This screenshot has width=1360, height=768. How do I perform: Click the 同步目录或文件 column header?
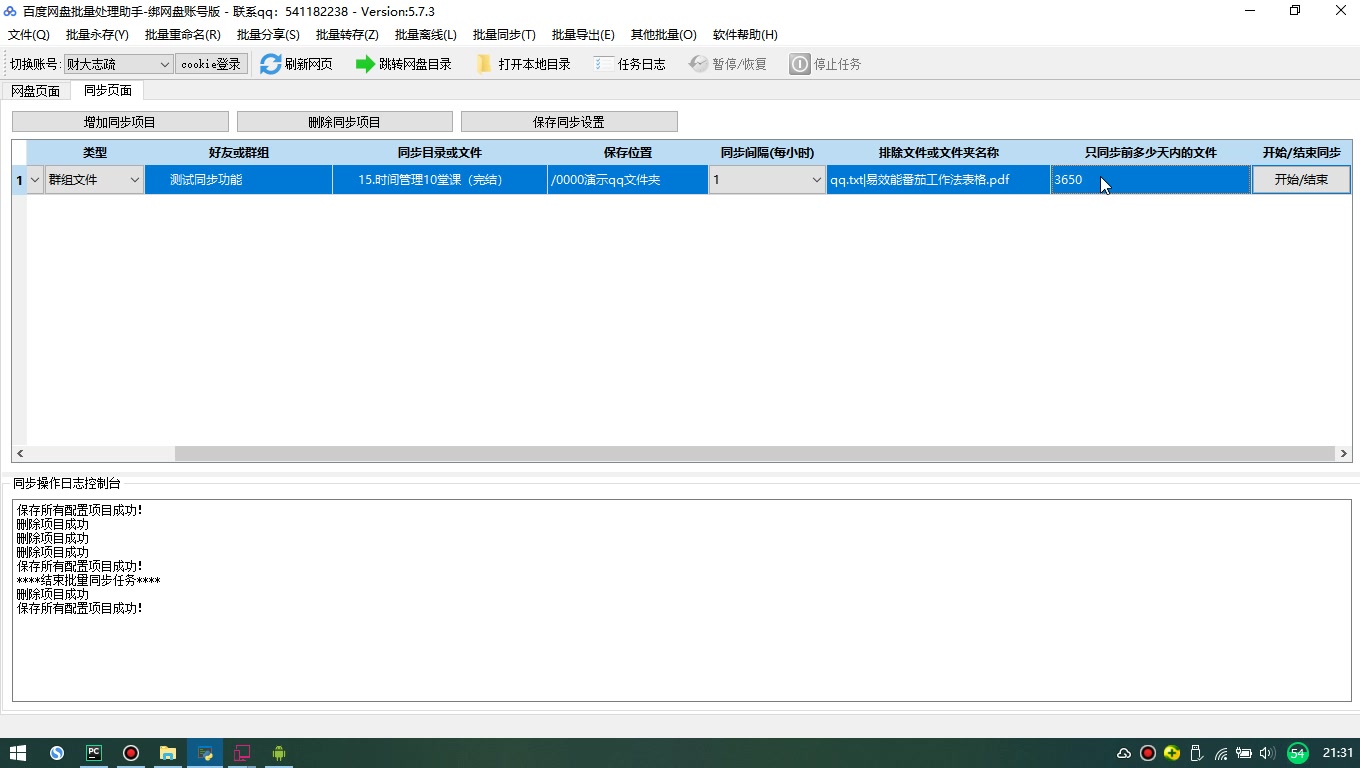pos(440,153)
